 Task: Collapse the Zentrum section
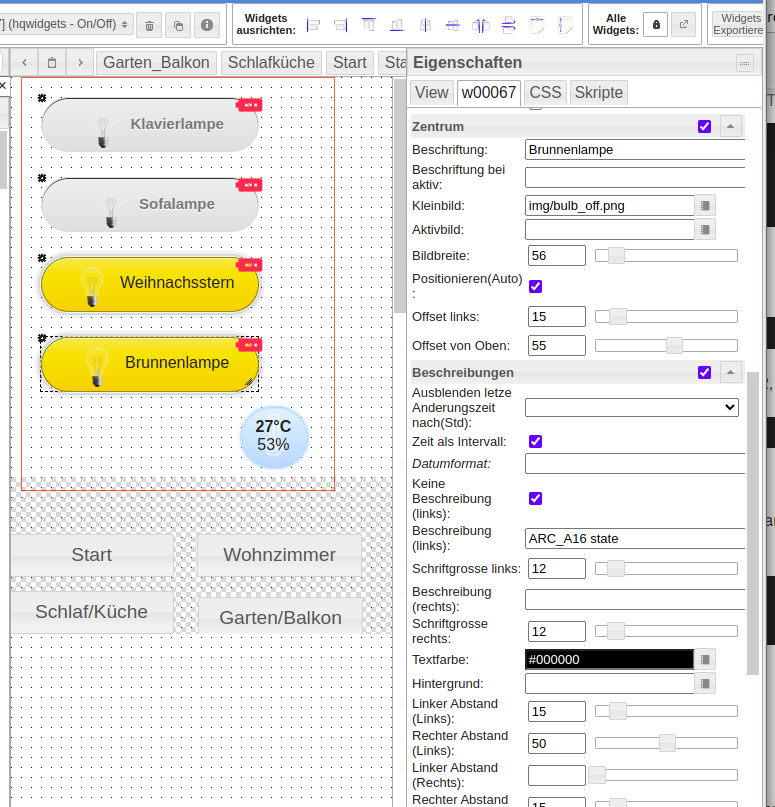[x=730, y=126]
